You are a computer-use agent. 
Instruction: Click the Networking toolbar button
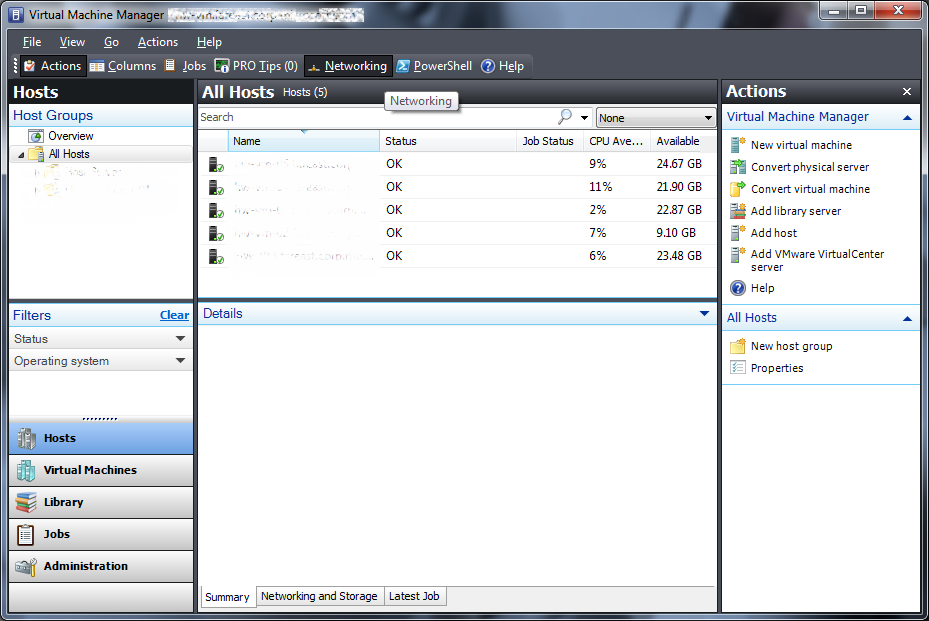[x=348, y=66]
